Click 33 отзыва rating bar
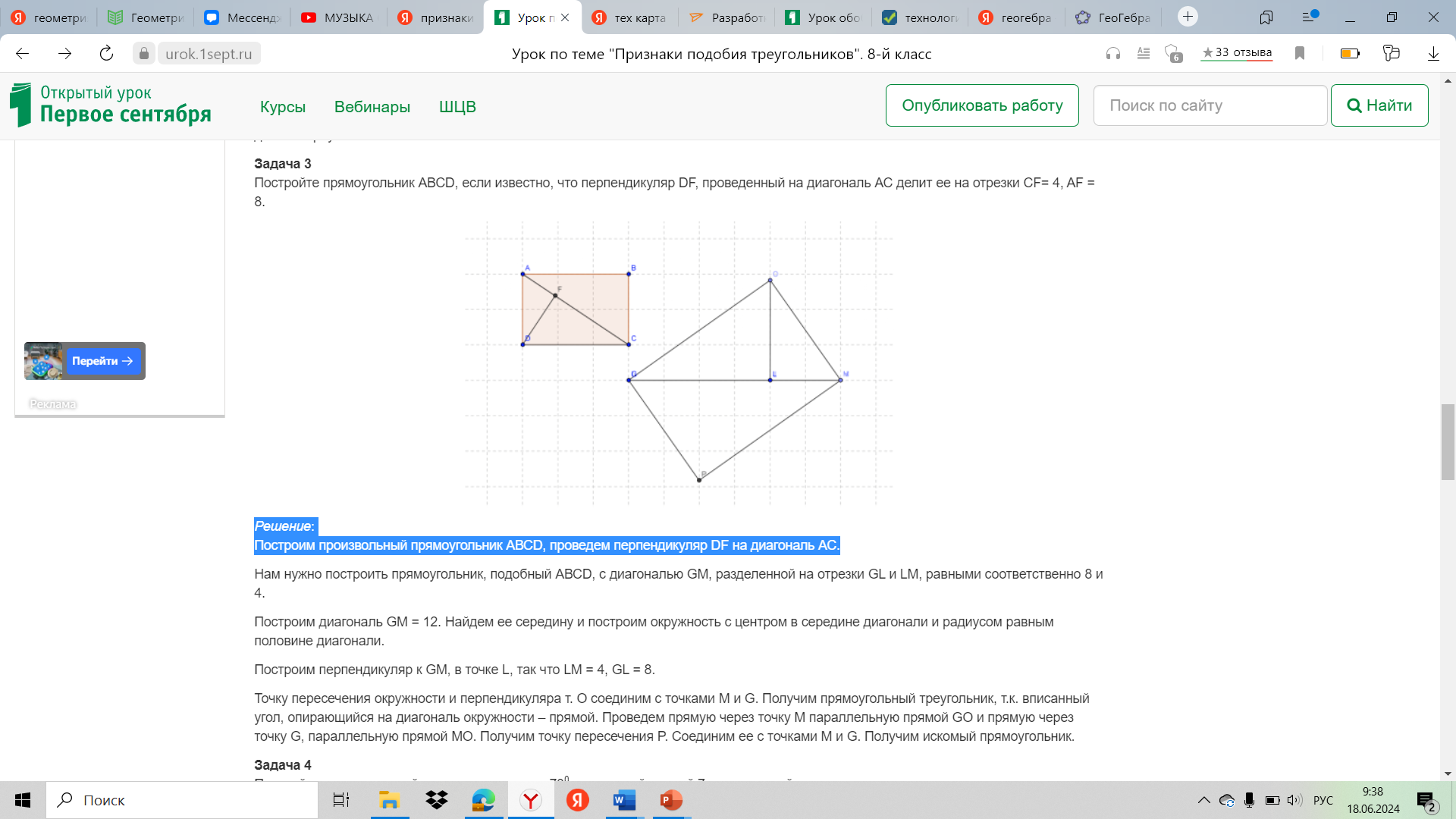 click(1237, 53)
